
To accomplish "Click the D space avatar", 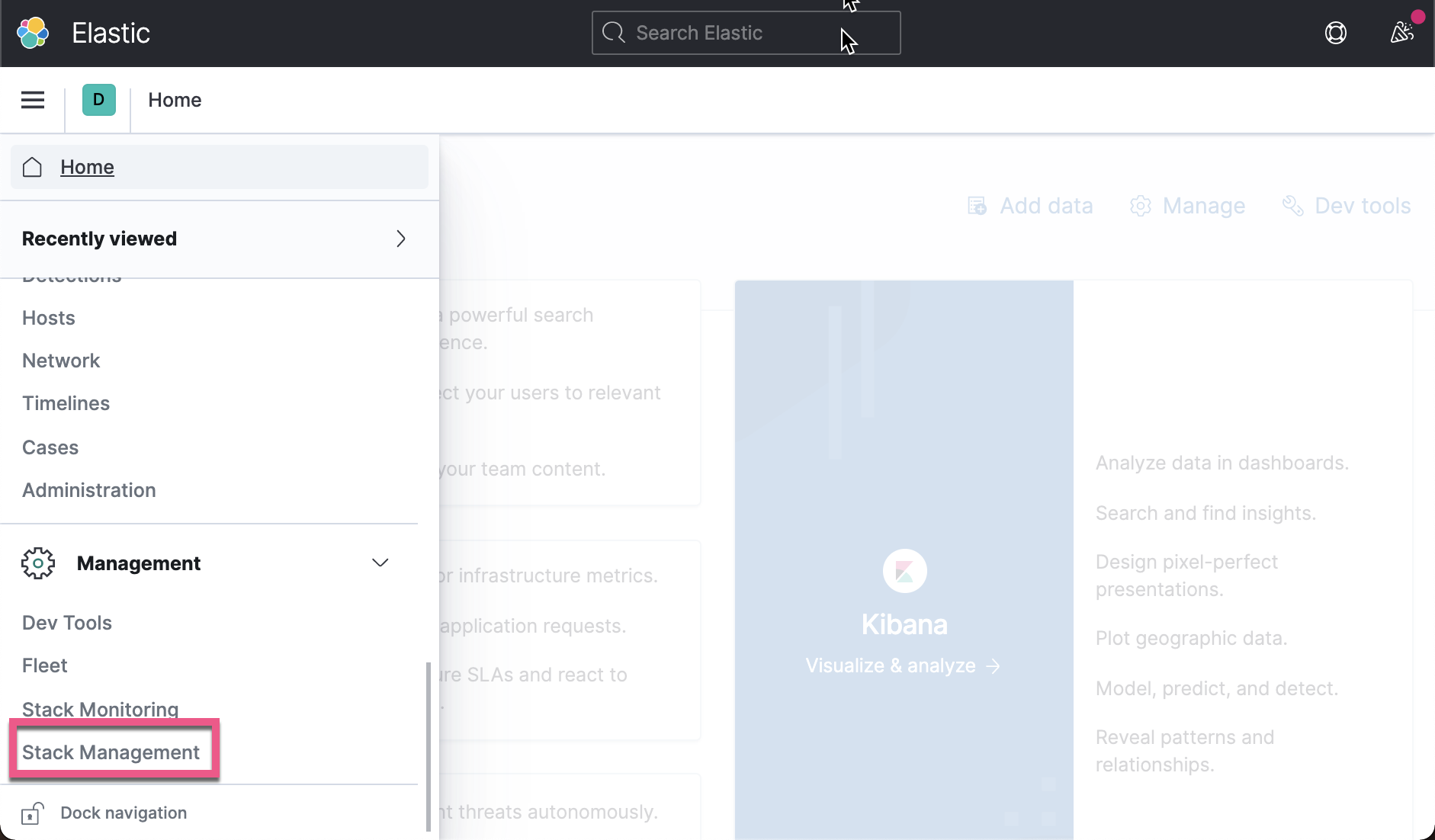I will 98,99.
